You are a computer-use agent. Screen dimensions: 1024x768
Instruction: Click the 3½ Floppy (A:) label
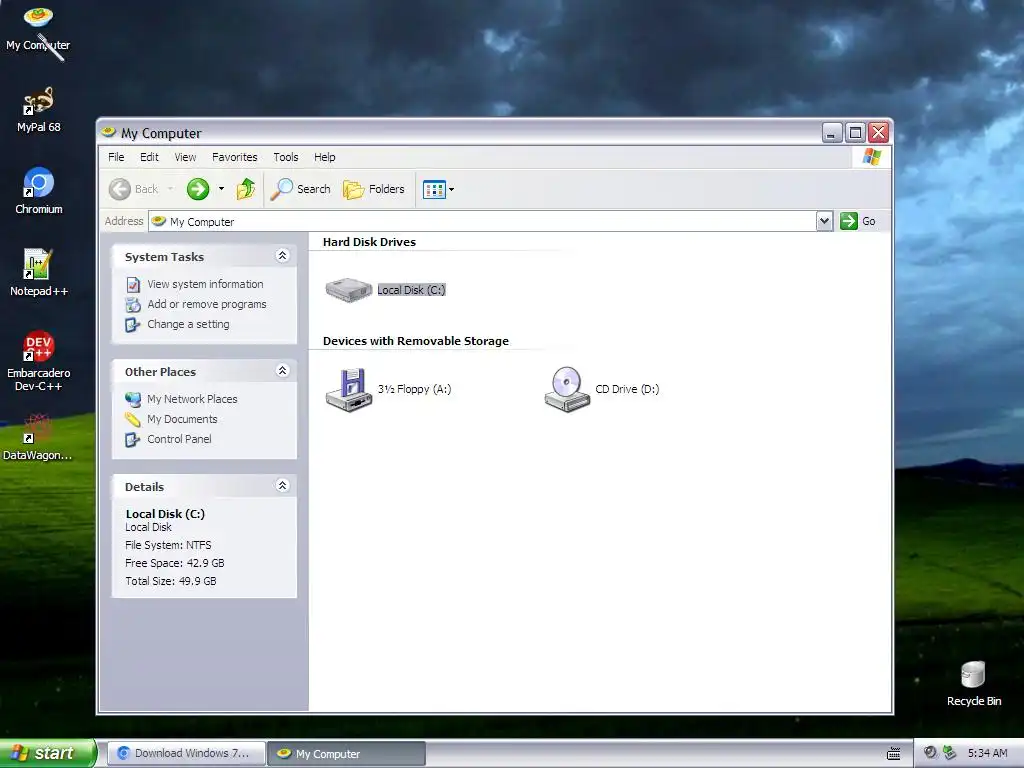414,389
